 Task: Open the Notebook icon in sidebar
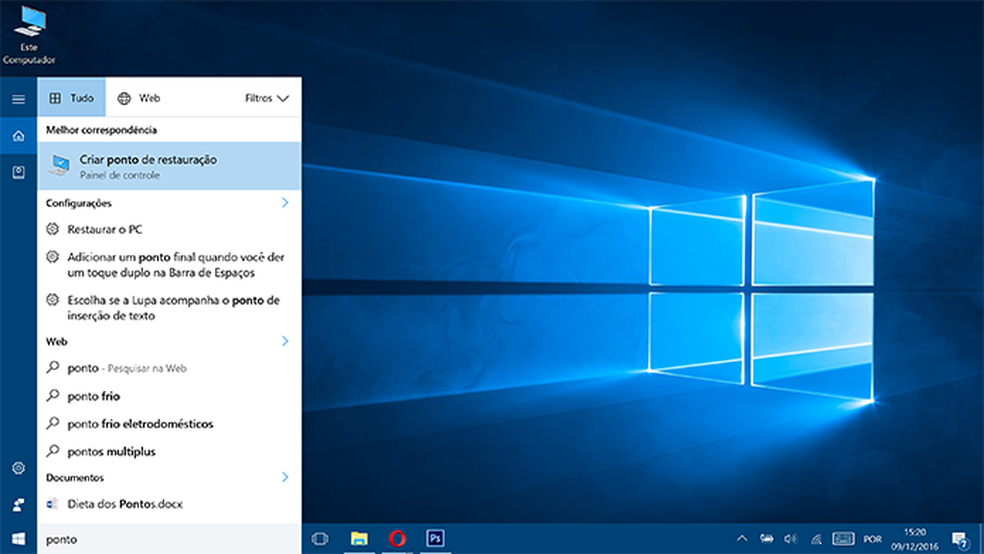[x=18, y=173]
